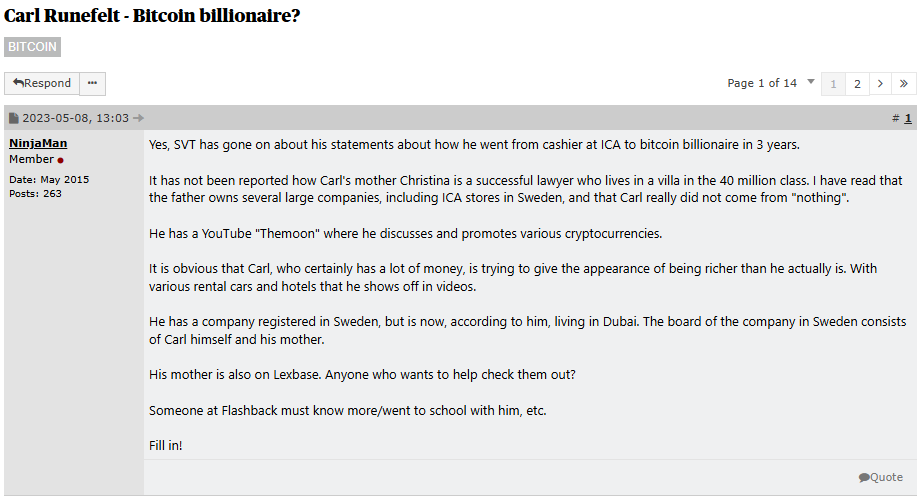Click the red status dot beside Member
The image size is (920, 496).
click(x=60, y=160)
